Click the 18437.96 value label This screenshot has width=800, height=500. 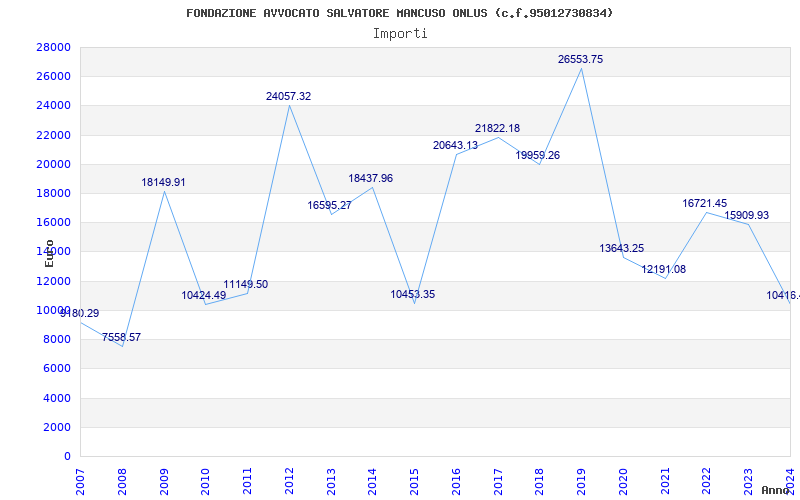click(370, 179)
